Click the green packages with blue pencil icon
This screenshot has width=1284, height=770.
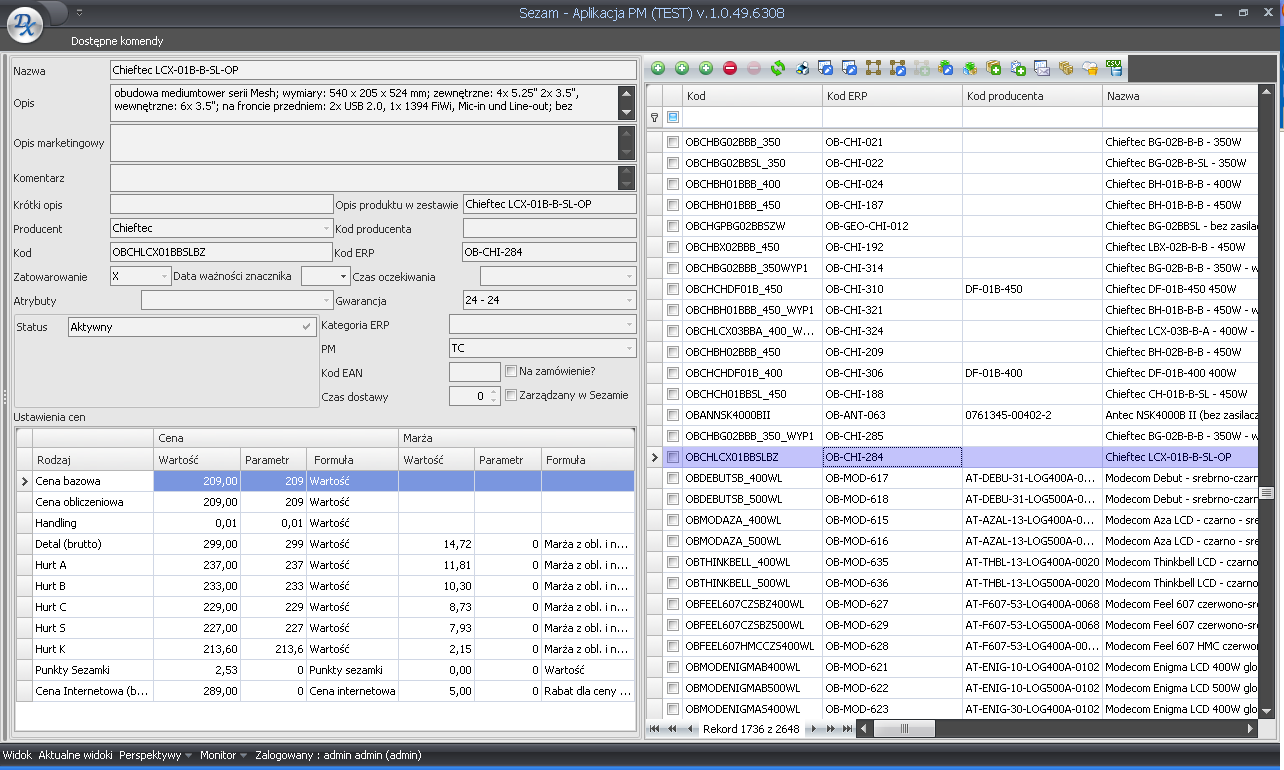pyautogui.click(x=946, y=68)
